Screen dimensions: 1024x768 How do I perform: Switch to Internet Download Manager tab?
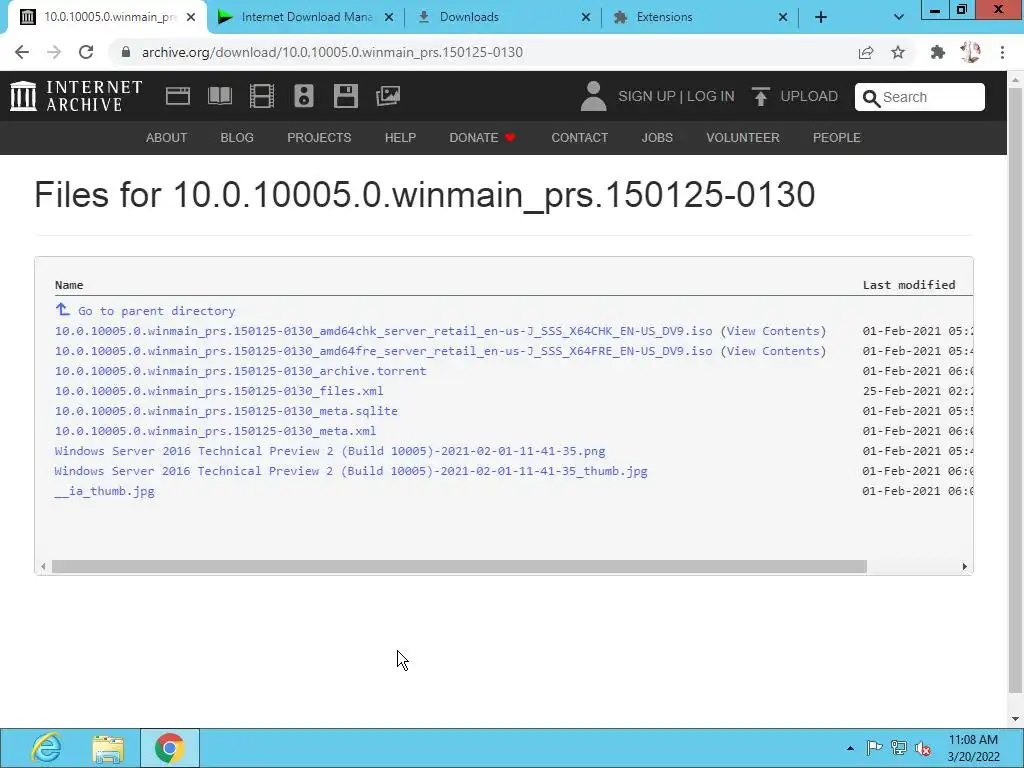(x=306, y=17)
